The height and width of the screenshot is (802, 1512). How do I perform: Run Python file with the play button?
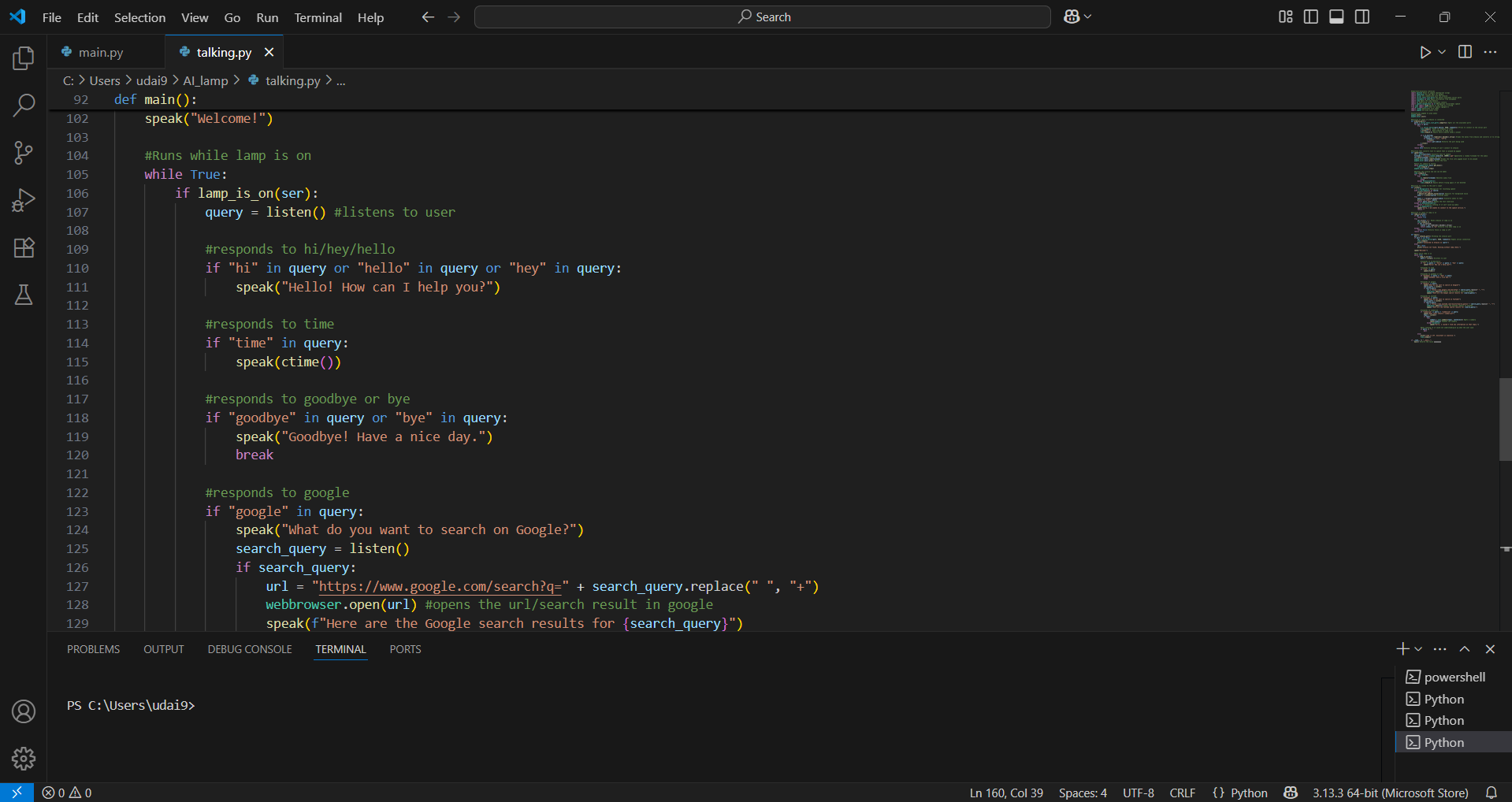coord(1425,52)
